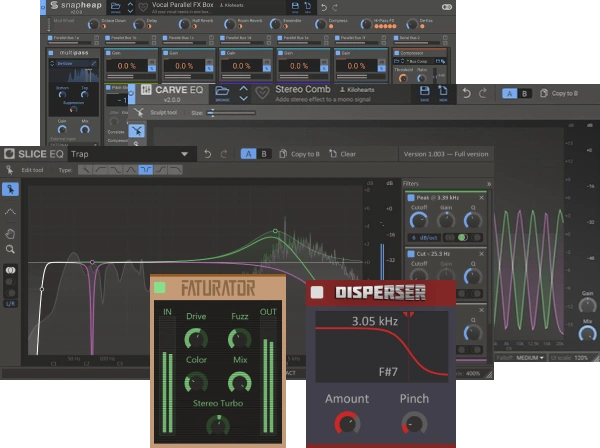Viewport: 600px width, 448px height.
Task: Switch to Carve EQ state A
Action: 509,93
